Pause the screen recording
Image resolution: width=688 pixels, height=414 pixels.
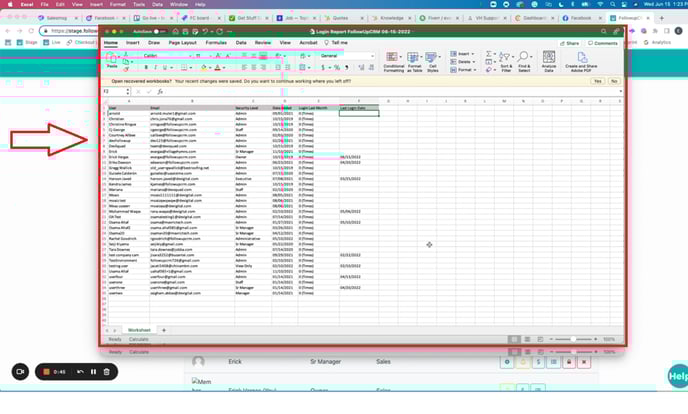click(93, 372)
